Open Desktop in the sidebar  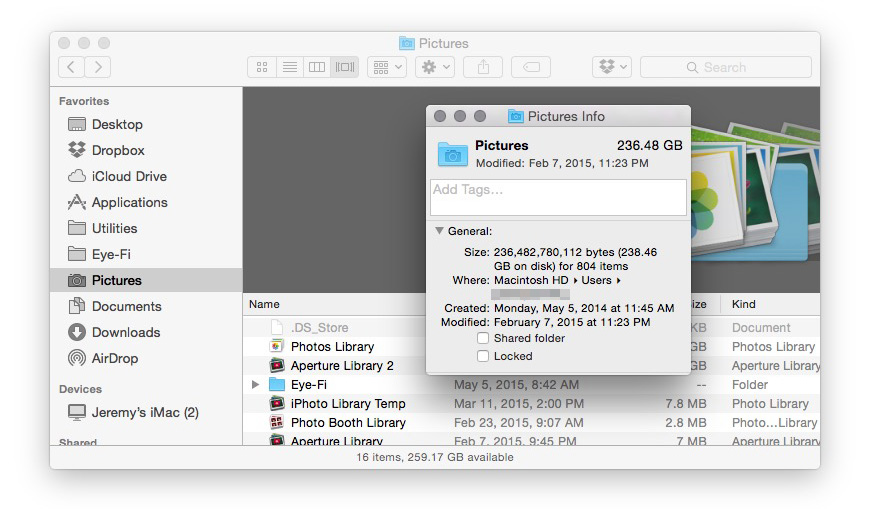[x=117, y=124]
